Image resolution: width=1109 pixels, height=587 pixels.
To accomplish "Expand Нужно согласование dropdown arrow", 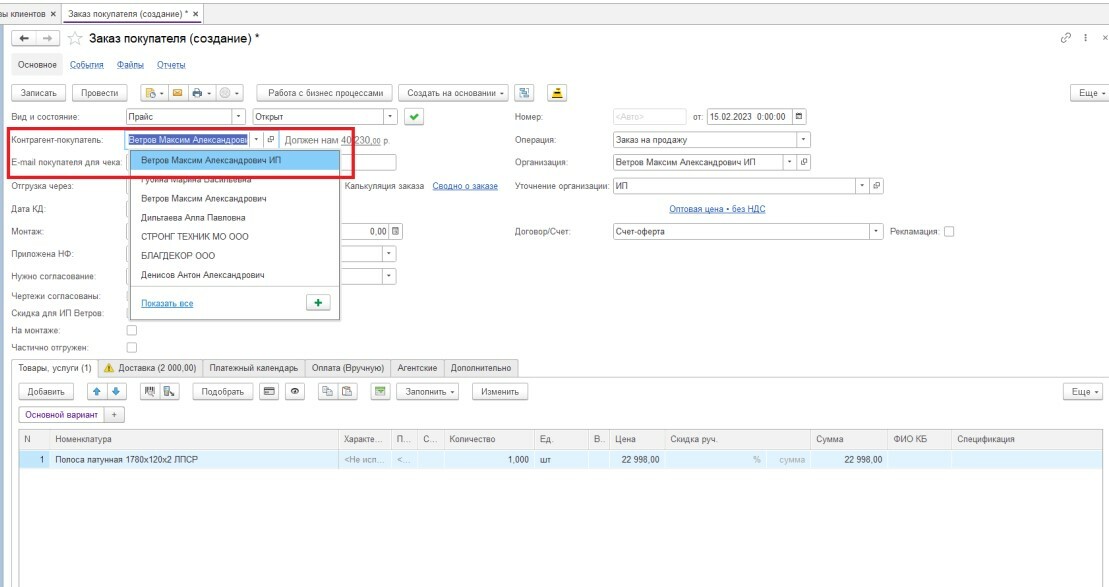I will [x=389, y=276].
